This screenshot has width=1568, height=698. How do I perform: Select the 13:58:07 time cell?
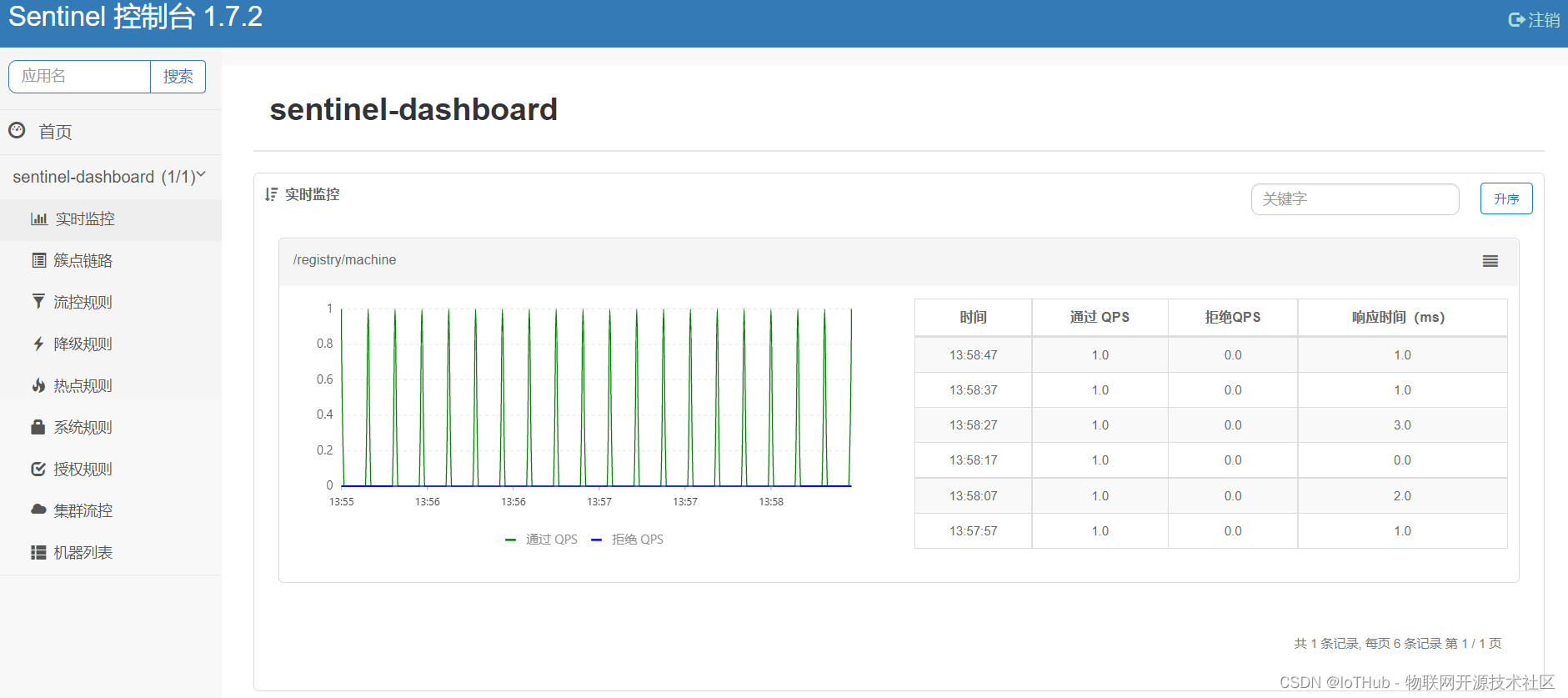(973, 496)
